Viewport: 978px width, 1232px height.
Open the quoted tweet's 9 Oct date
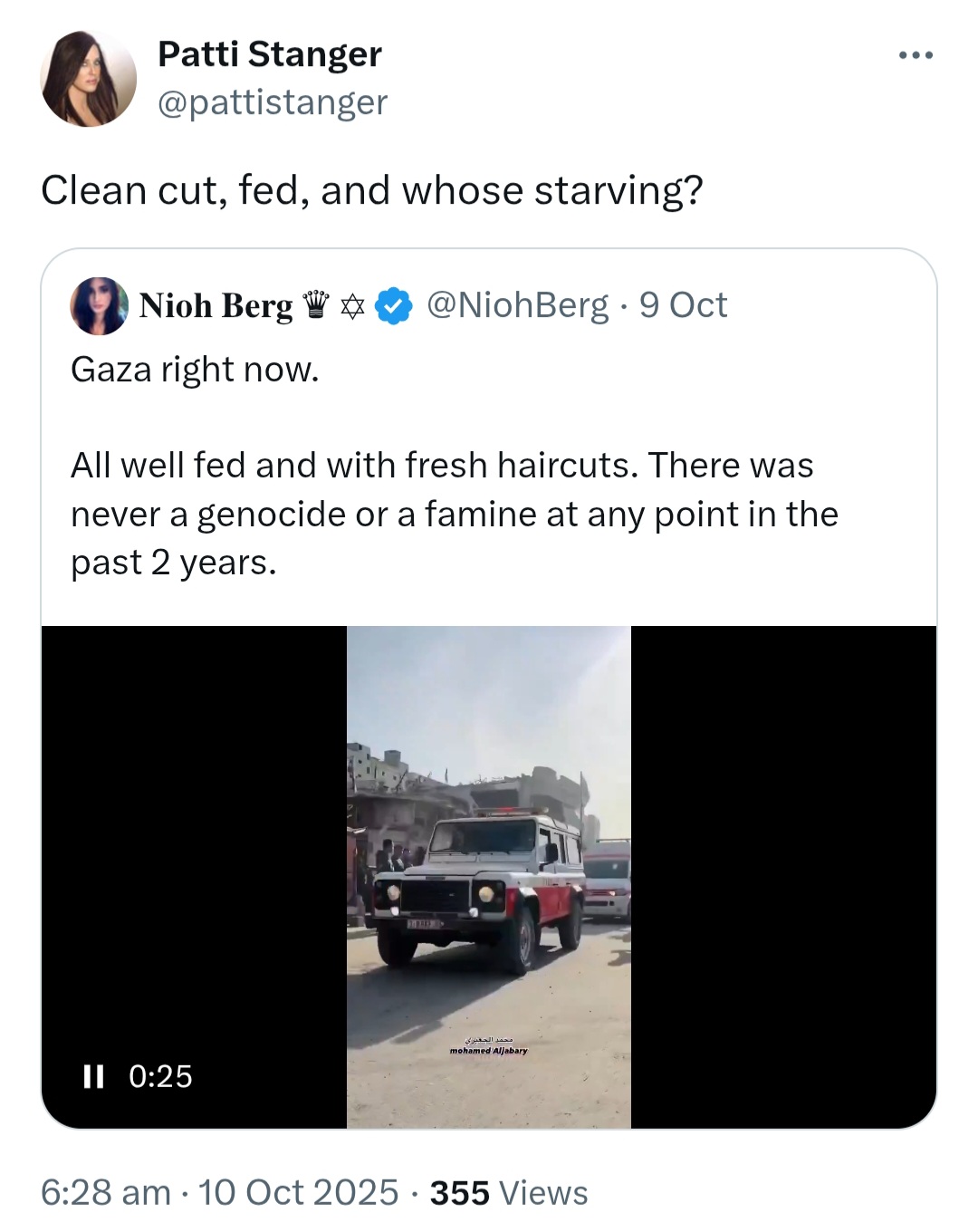683,305
